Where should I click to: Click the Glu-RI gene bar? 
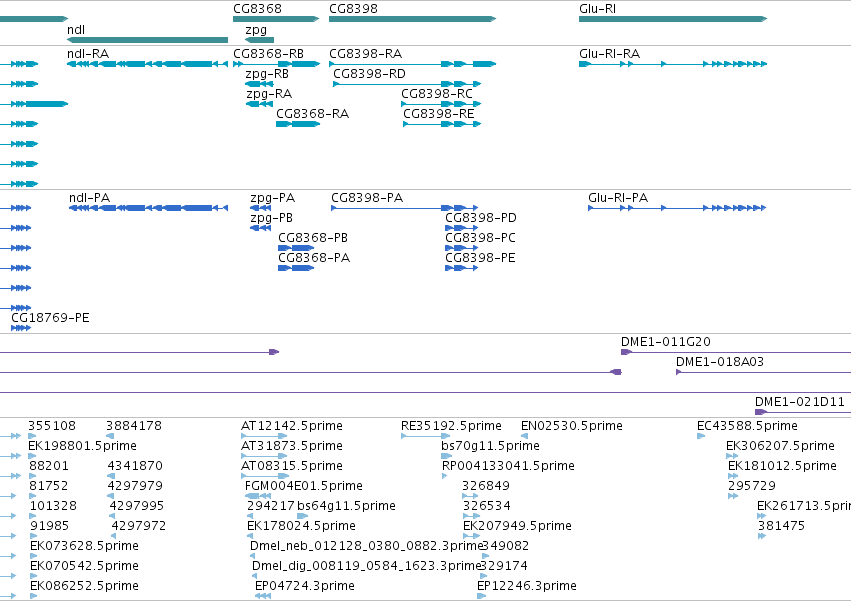click(673, 19)
